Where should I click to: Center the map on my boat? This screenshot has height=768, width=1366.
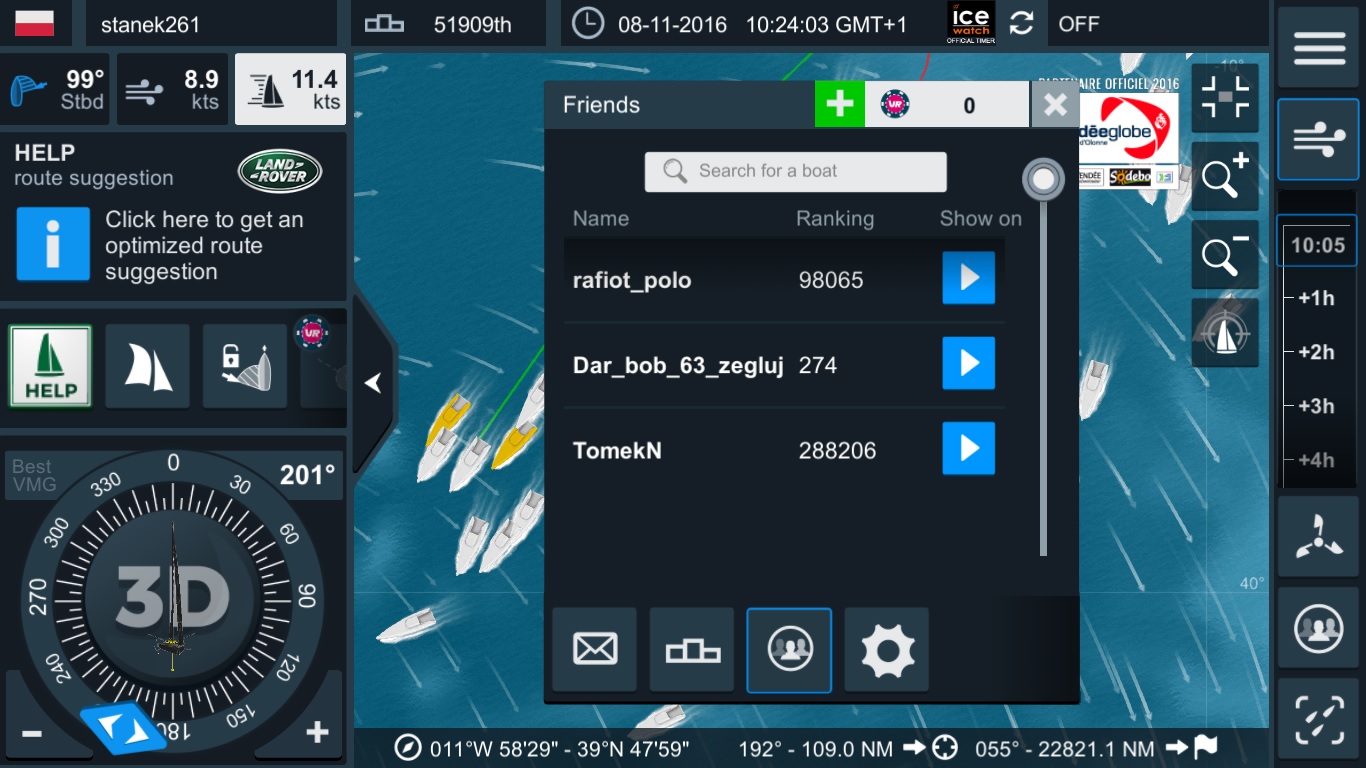1225,333
